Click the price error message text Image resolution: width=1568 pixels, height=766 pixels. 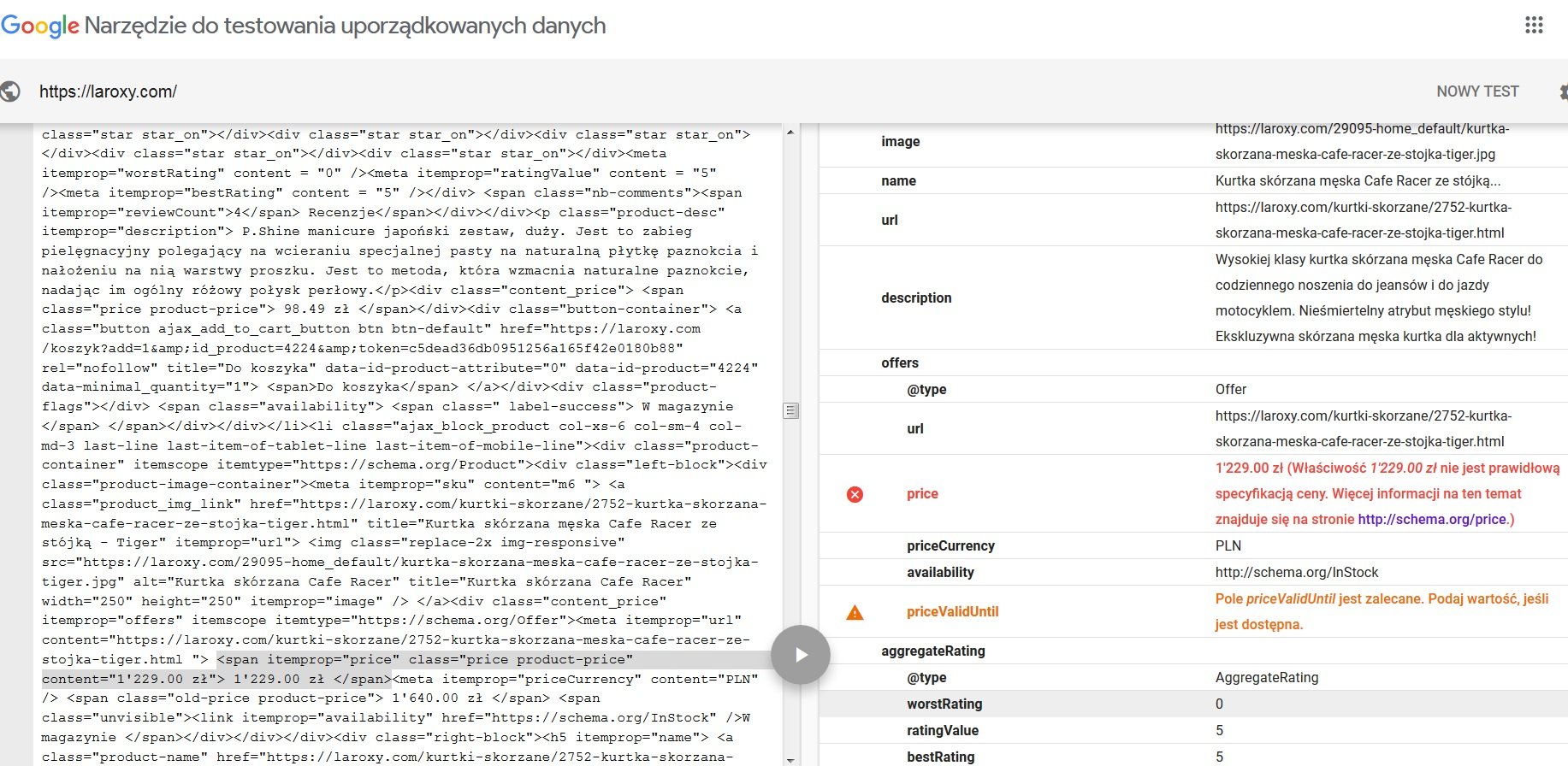pos(1388,494)
